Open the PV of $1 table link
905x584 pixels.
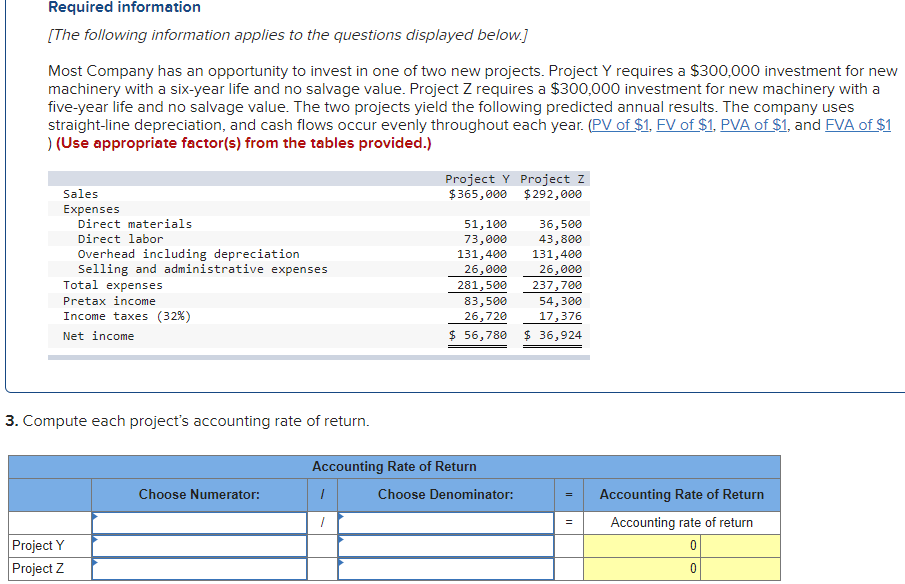tap(620, 125)
